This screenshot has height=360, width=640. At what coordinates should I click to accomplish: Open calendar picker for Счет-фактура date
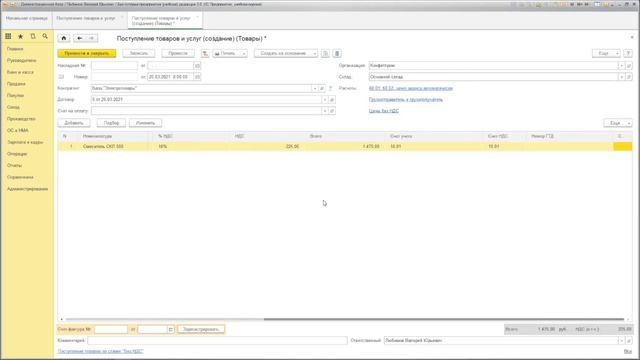[171, 329]
